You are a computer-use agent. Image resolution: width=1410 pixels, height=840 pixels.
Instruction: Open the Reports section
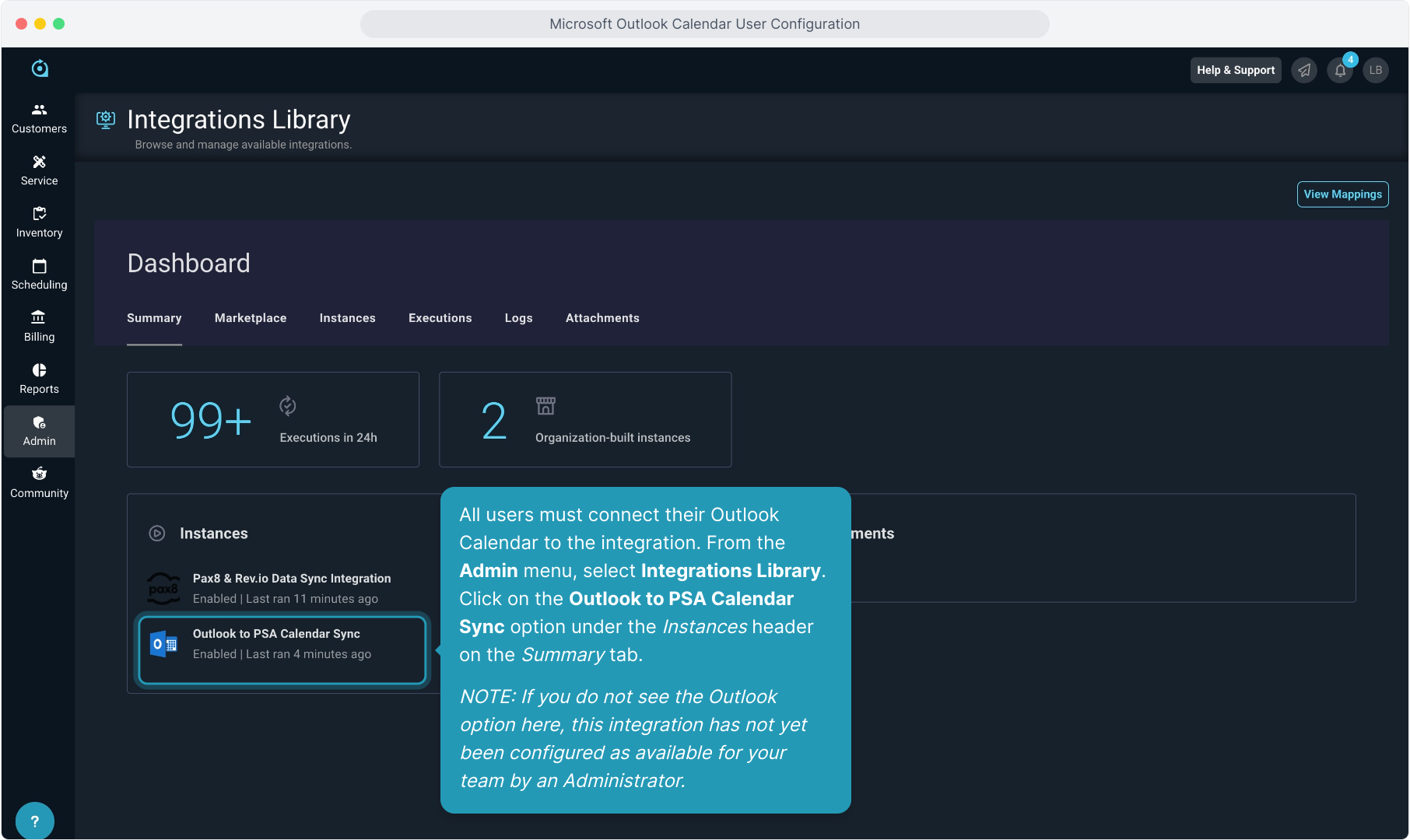pos(39,379)
